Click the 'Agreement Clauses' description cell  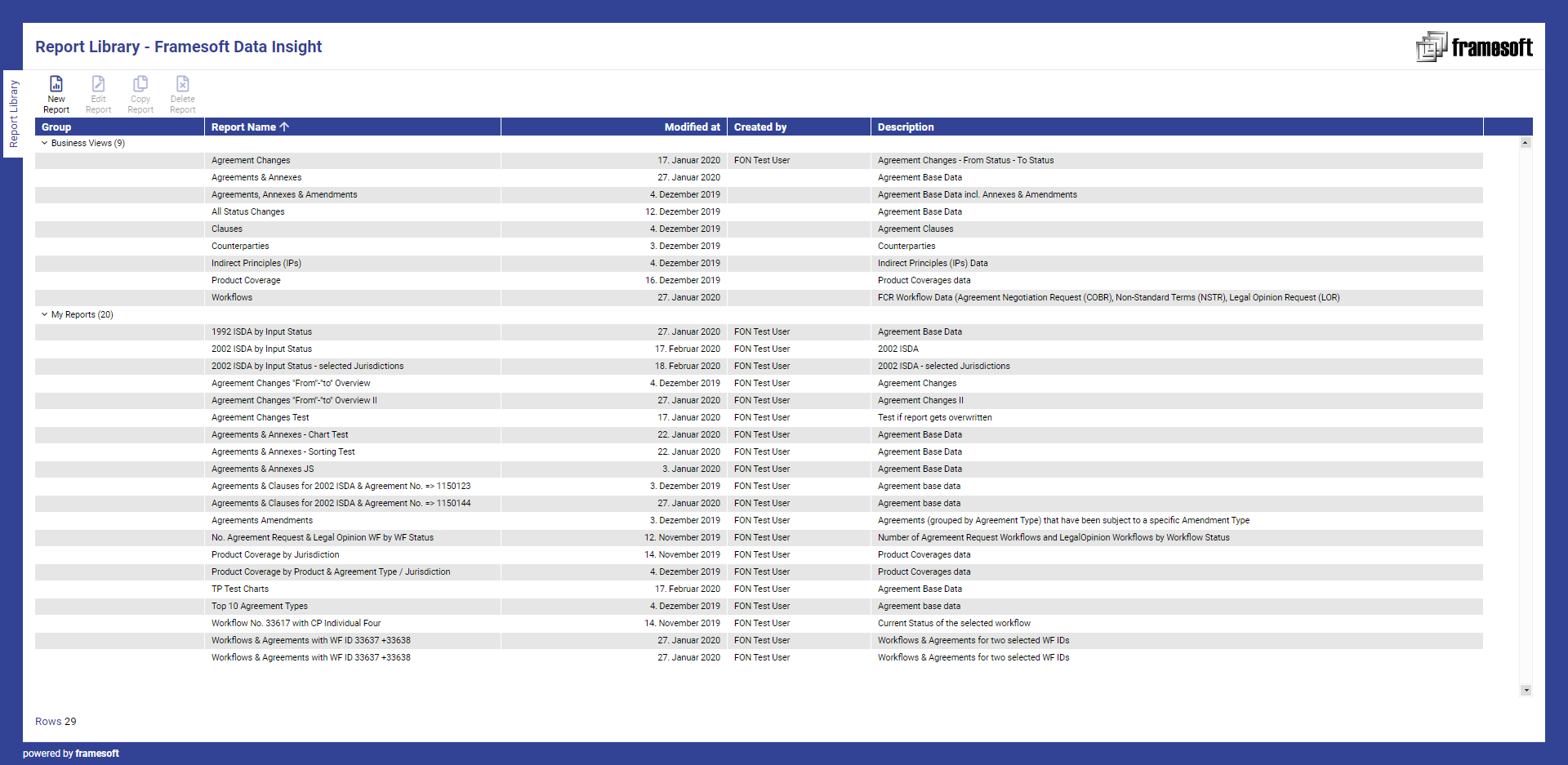click(x=915, y=229)
